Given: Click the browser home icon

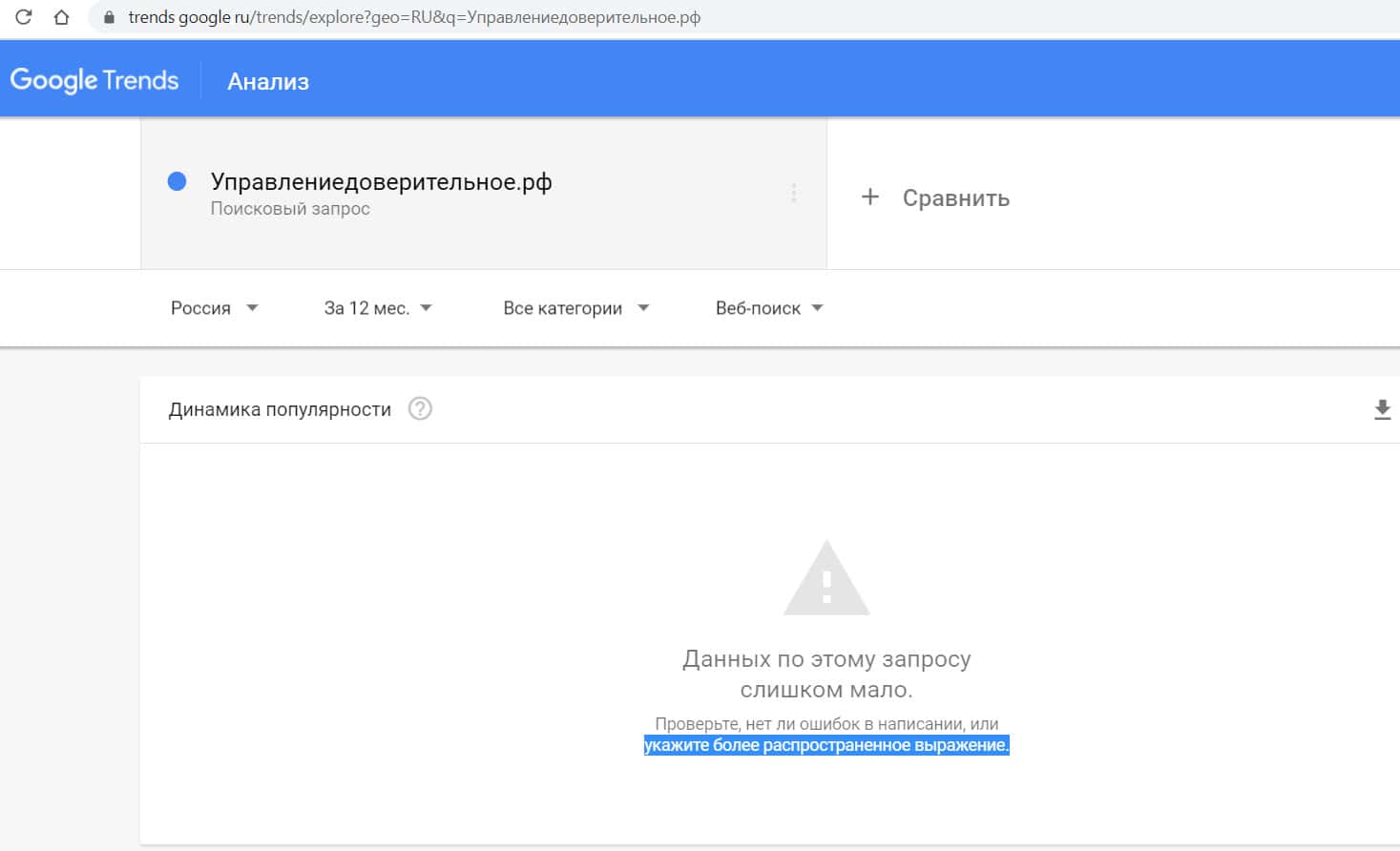Looking at the screenshot, I should pos(62,17).
